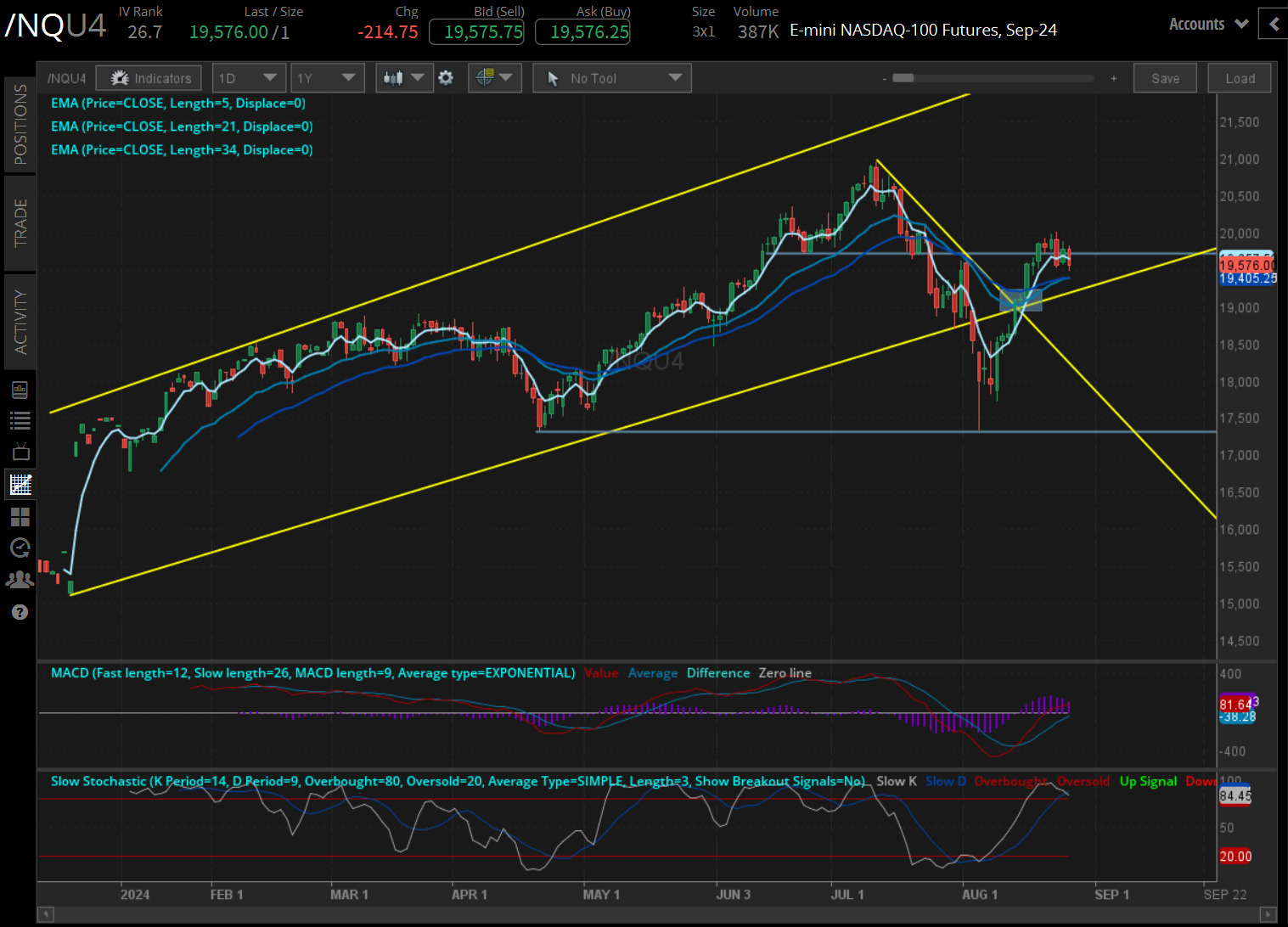Viewport: 1288px width, 927px height.
Task: Click the EMA Length=21 indicator label
Action: click(x=182, y=126)
